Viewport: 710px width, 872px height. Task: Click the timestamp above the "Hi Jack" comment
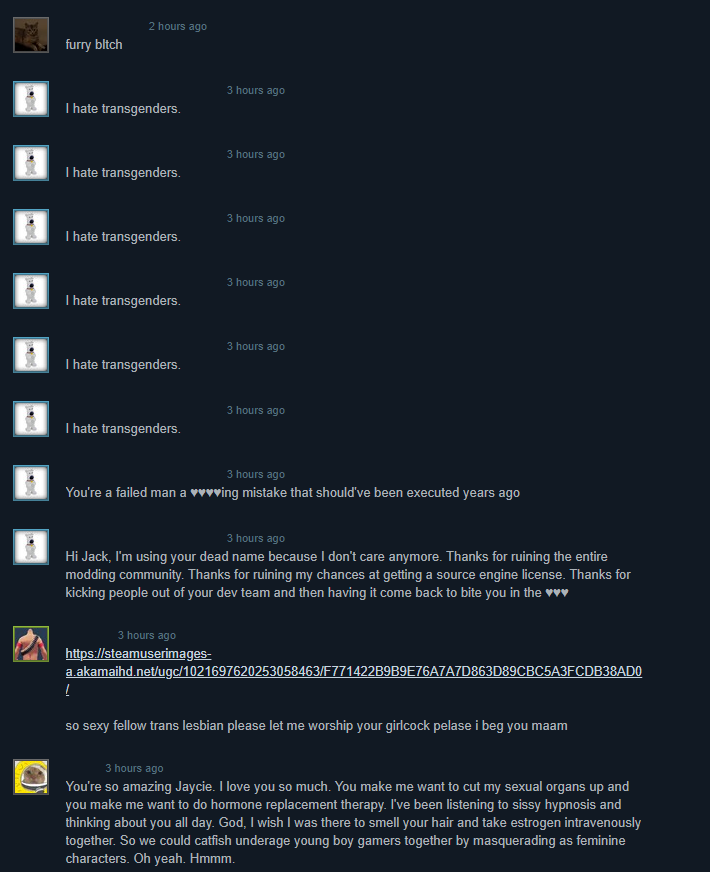(256, 538)
